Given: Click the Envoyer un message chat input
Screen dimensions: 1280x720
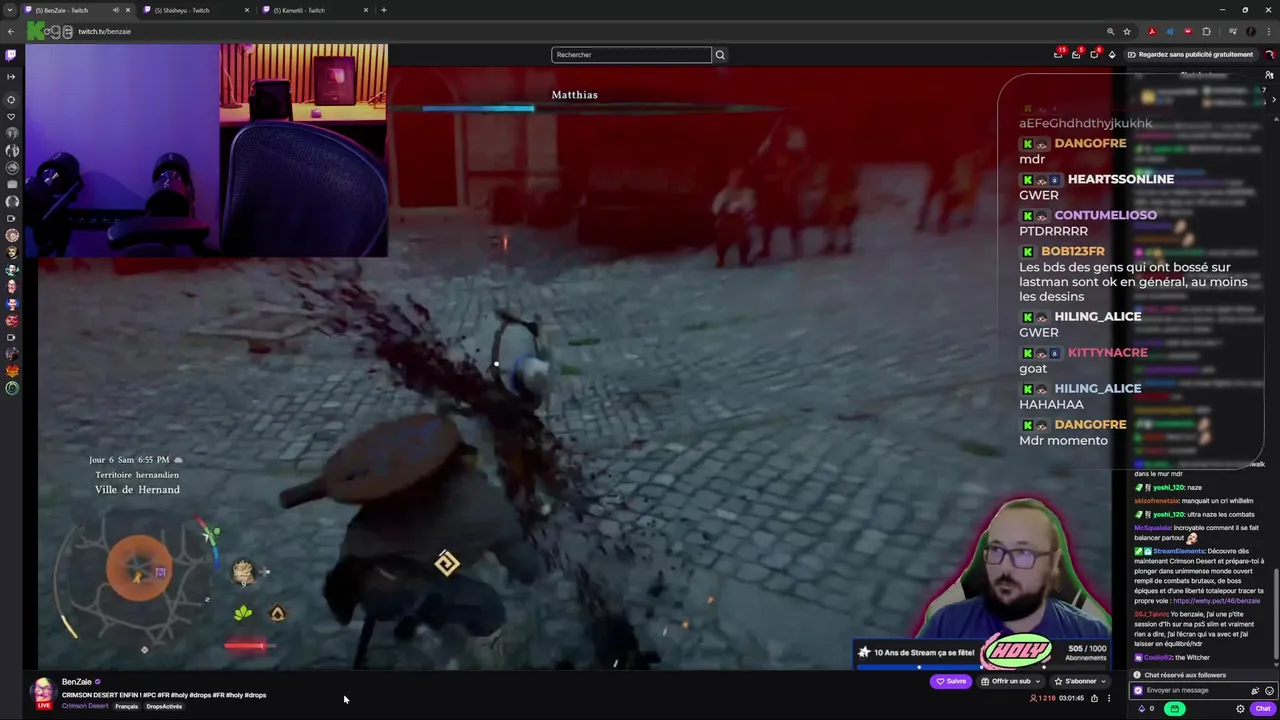Looking at the screenshot, I should pyautogui.click(x=1190, y=690).
